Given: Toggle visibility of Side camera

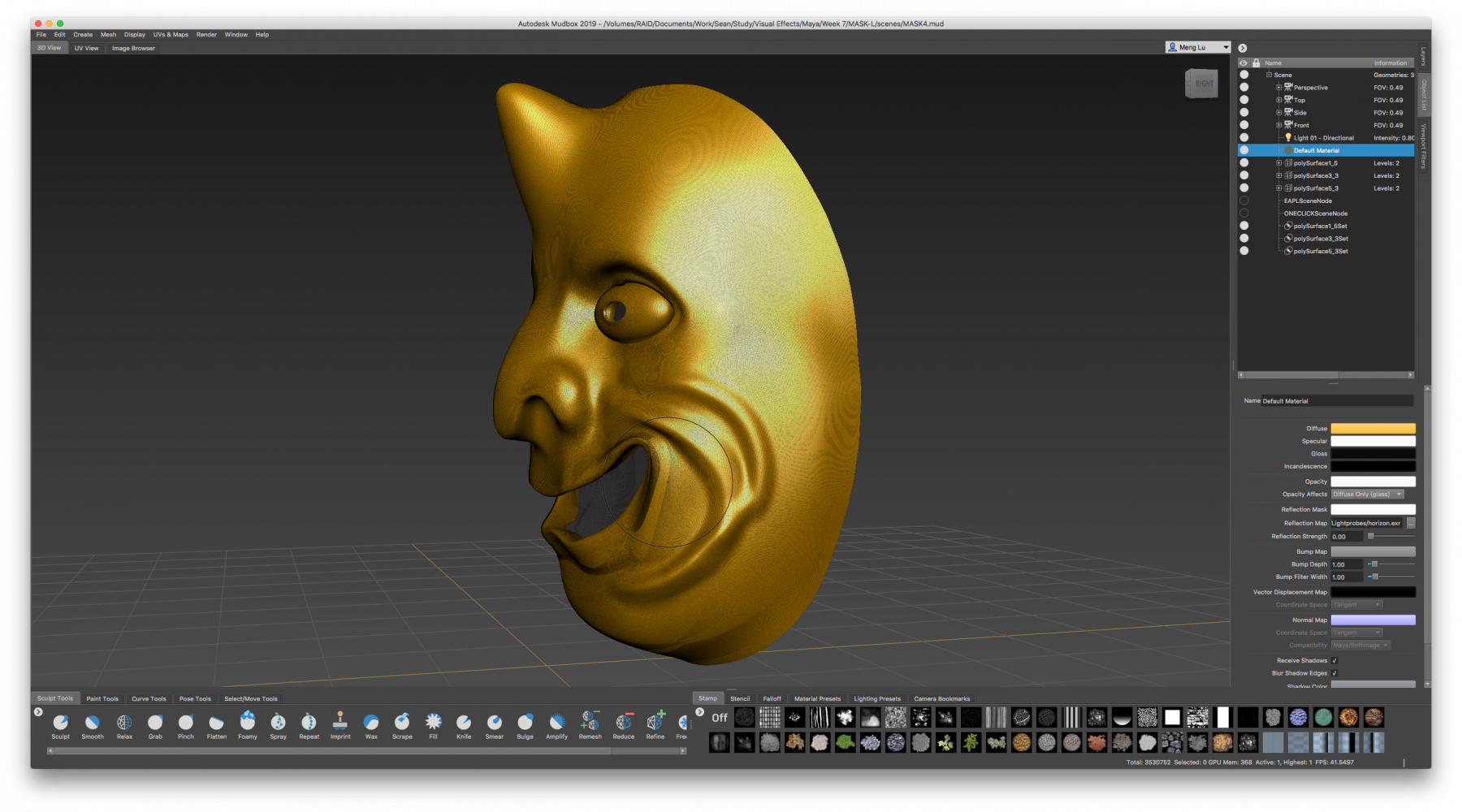Looking at the screenshot, I should click(1244, 112).
